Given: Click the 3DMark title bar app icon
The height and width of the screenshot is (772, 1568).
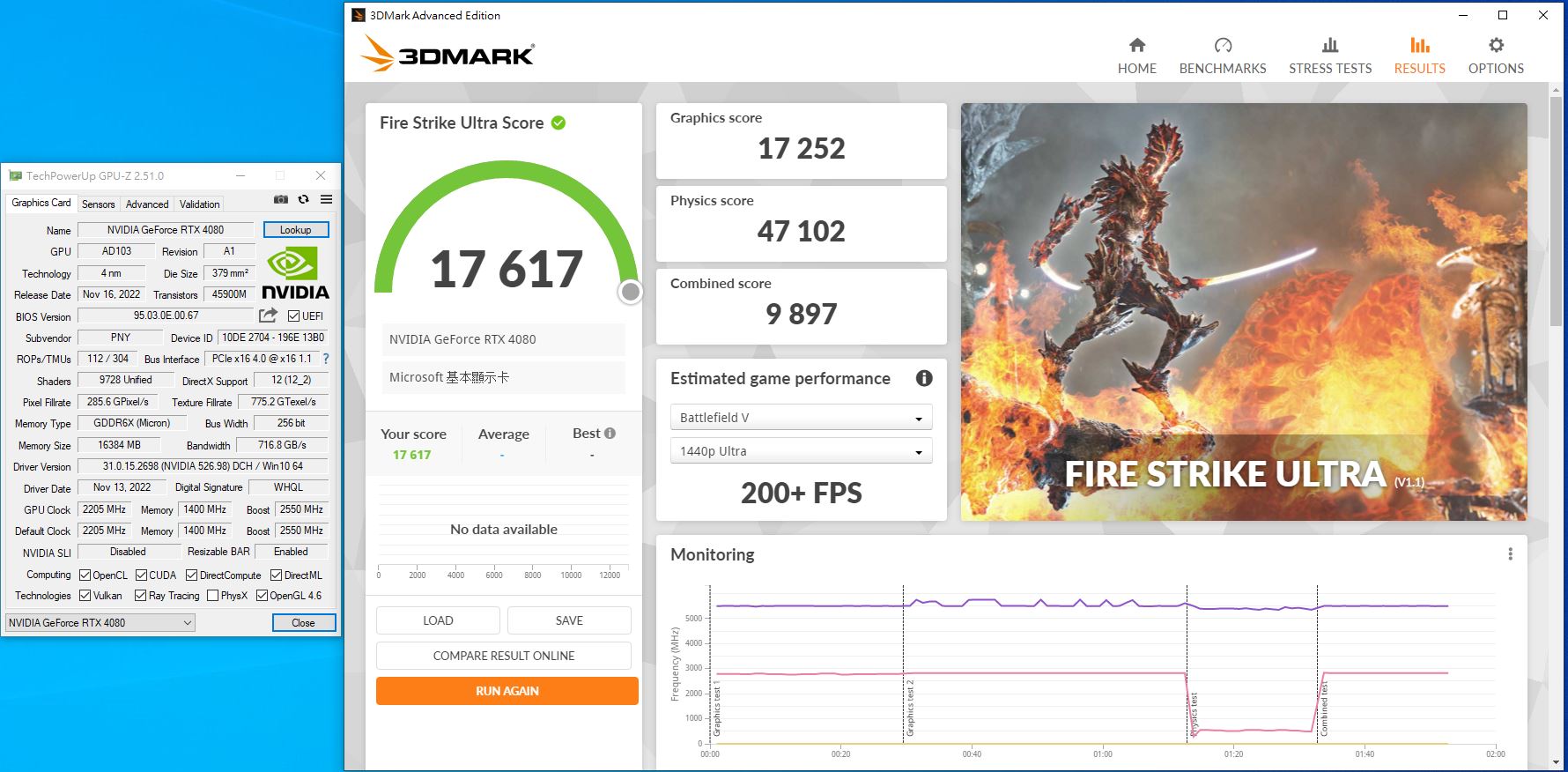Looking at the screenshot, I should coord(358,15).
